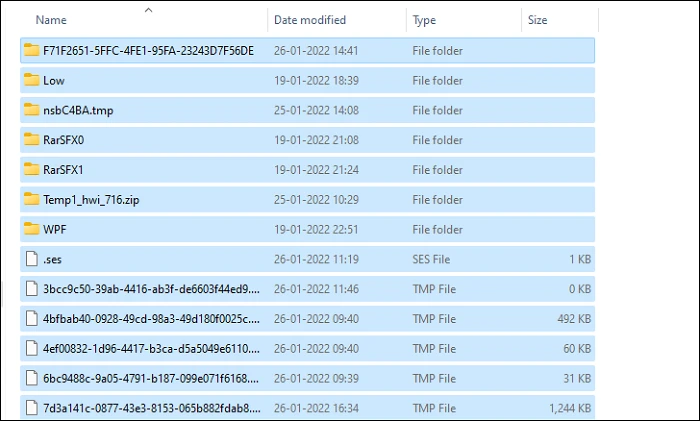Click the 3bcc9c50 TMP file icon
The width and height of the screenshot is (700, 421).
click(x=32, y=289)
